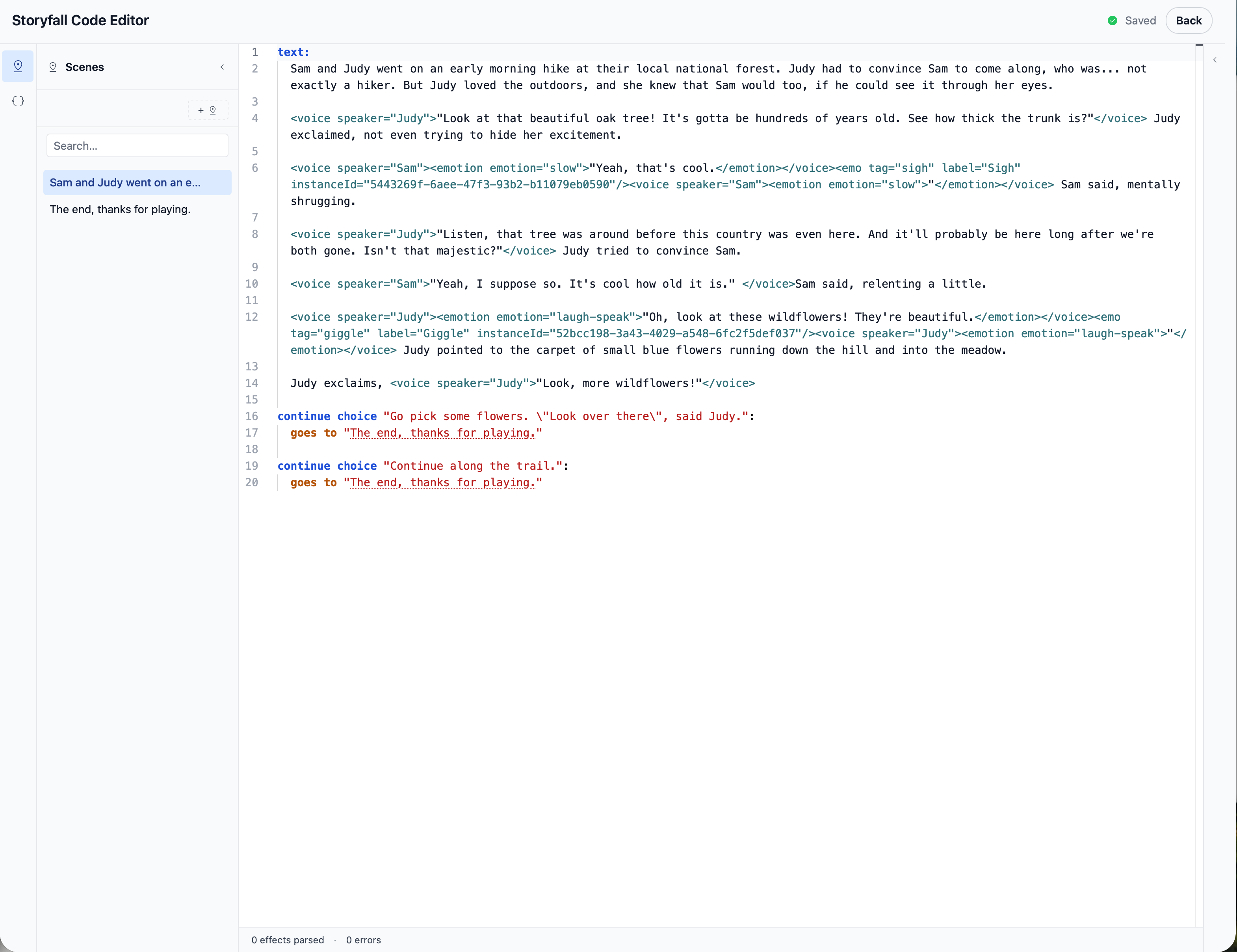This screenshot has width=1237, height=952.
Task: Click 'goes to' target on line 17
Action: (x=443, y=433)
